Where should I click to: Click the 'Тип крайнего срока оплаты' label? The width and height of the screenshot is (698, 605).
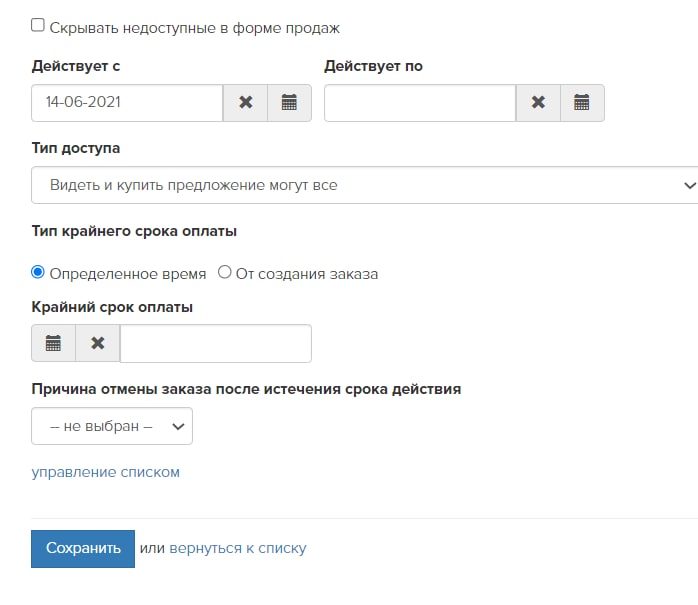point(134,231)
